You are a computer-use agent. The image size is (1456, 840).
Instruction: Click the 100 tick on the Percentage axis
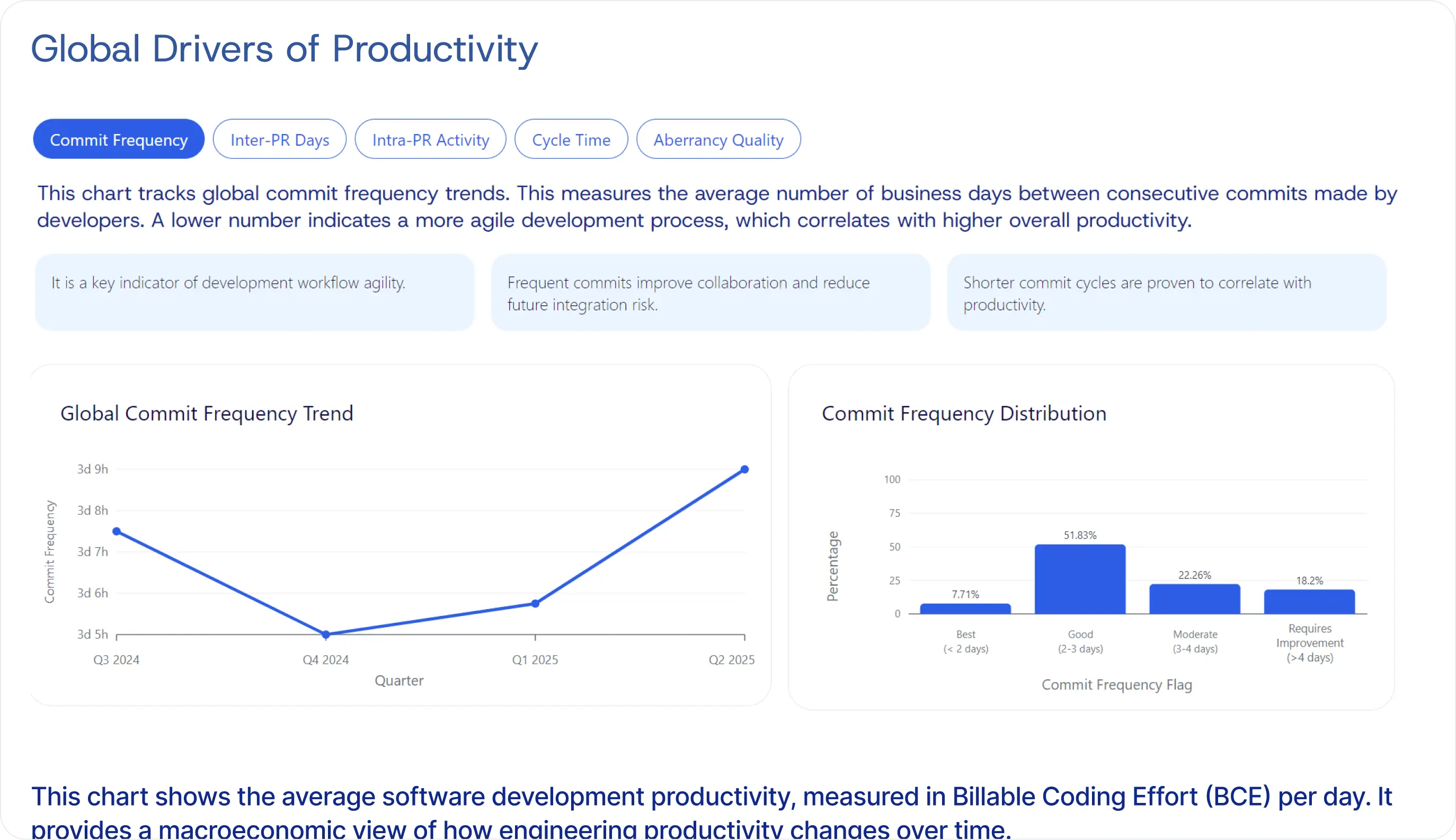(892, 479)
